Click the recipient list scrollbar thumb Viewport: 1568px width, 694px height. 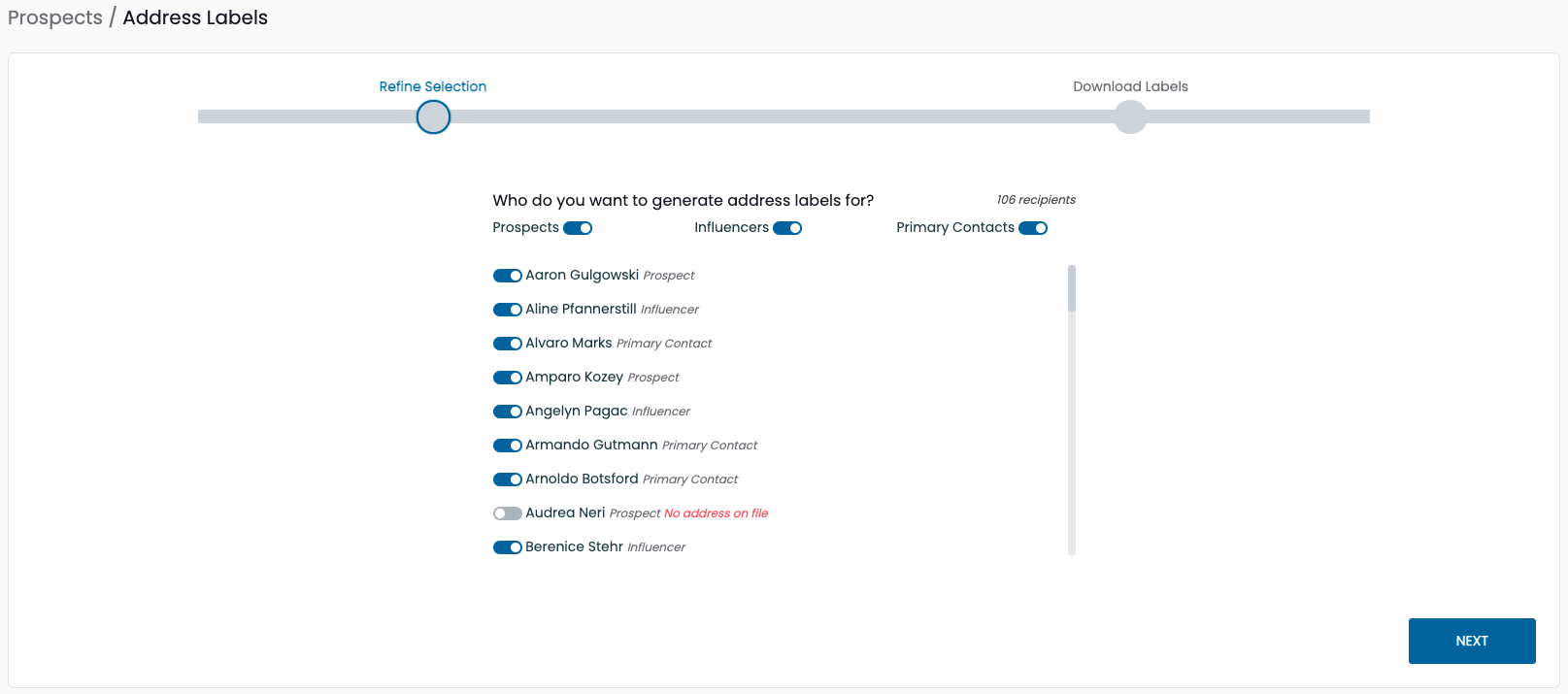click(1072, 288)
